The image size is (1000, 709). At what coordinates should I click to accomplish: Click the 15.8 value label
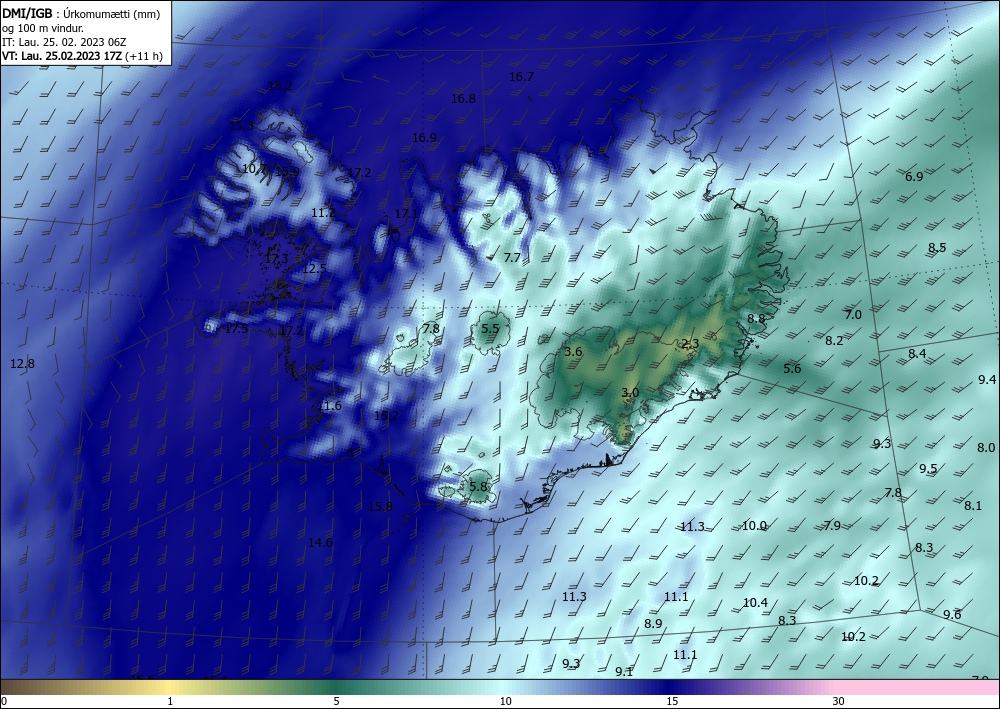pyautogui.click(x=380, y=506)
